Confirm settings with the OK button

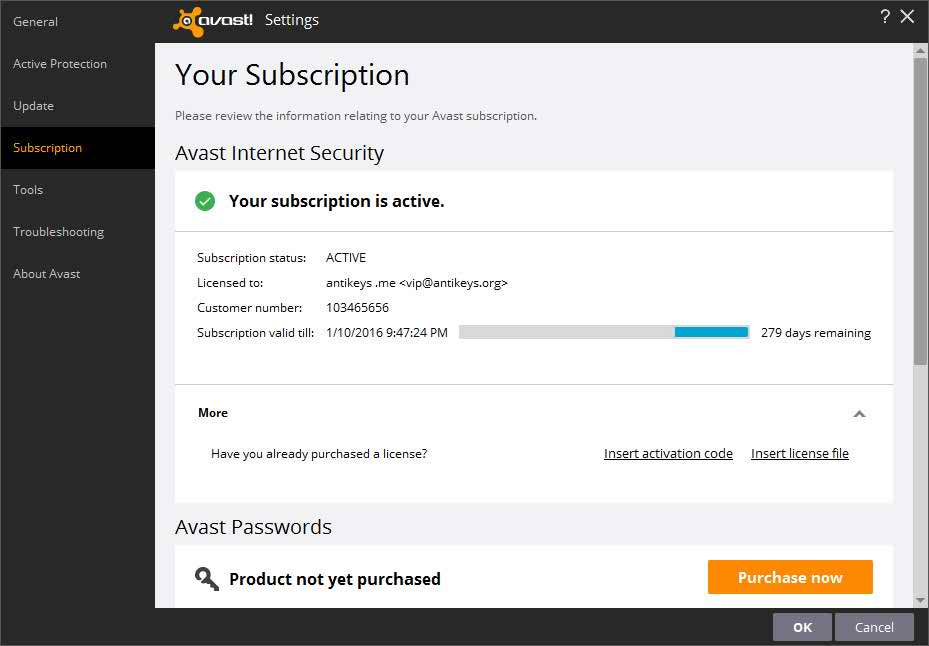[802, 627]
